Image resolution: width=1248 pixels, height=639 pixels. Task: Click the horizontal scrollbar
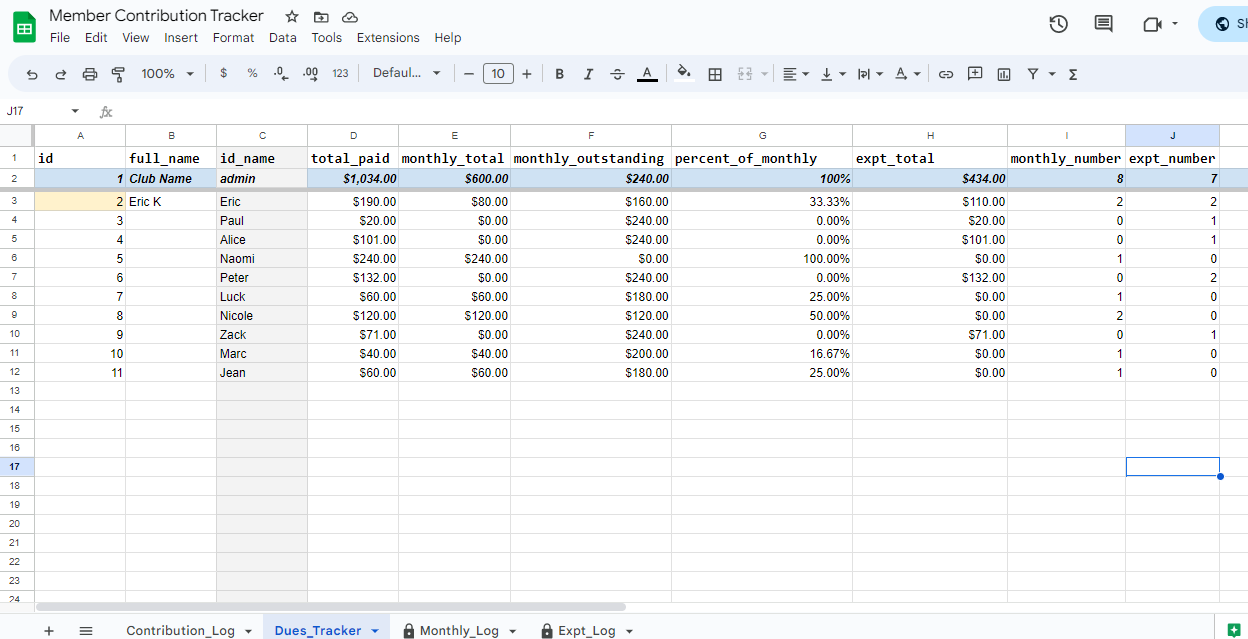coord(331,606)
